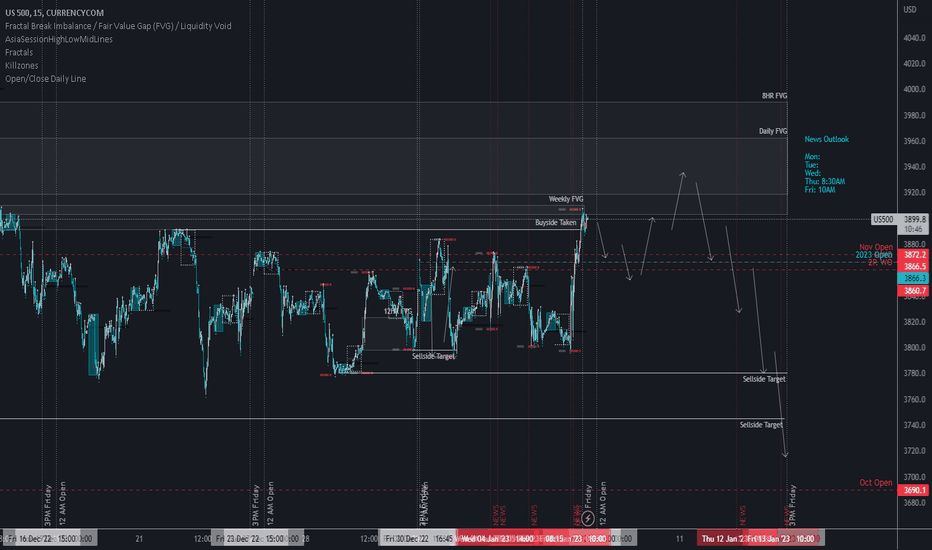Select the Daily FVG annotation
This screenshot has height=550, width=932.
(773, 131)
